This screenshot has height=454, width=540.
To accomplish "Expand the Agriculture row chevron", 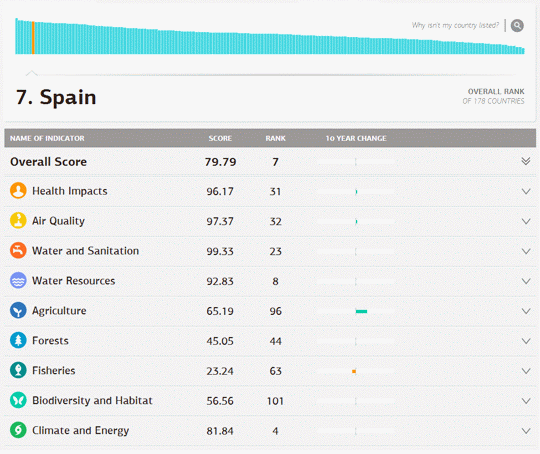I will tap(526, 311).
